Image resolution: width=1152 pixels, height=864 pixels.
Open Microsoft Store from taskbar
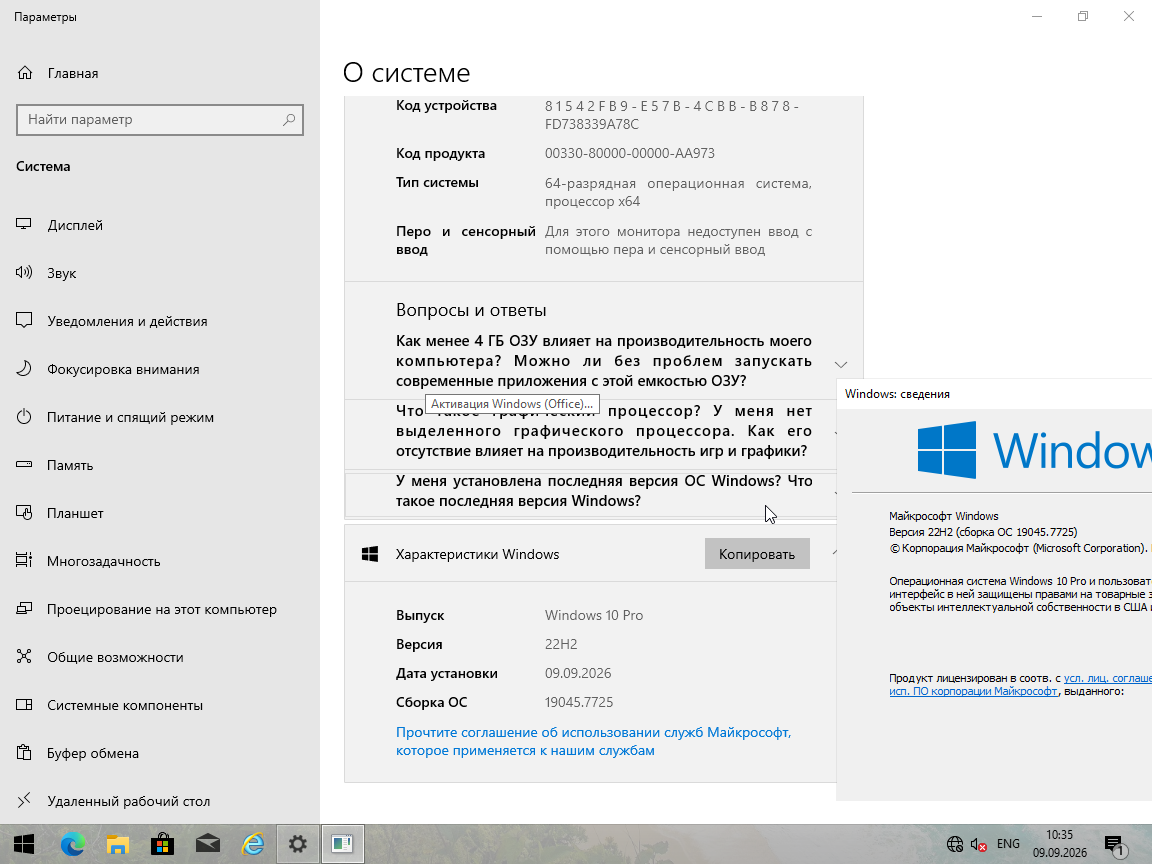coord(162,844)
